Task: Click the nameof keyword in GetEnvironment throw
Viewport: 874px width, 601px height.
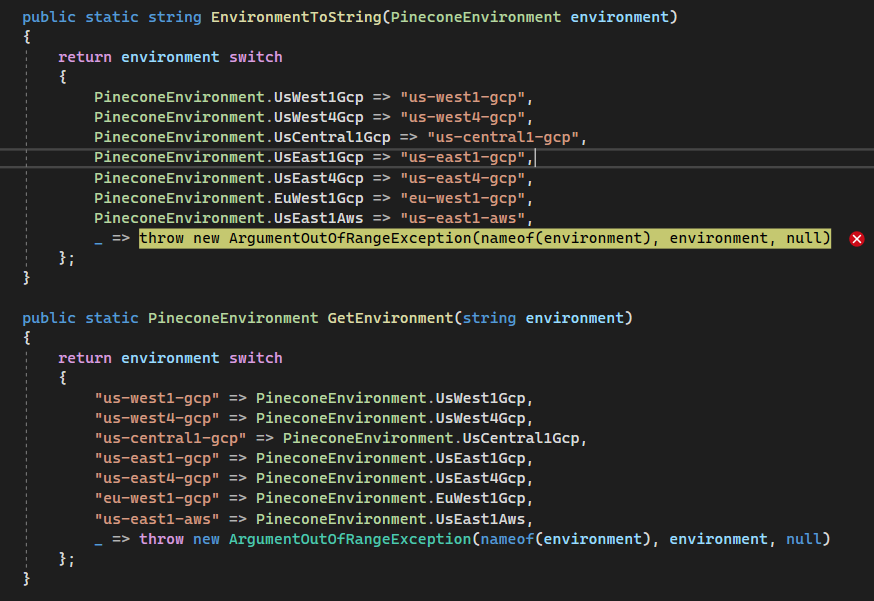Action: [507, 540]
